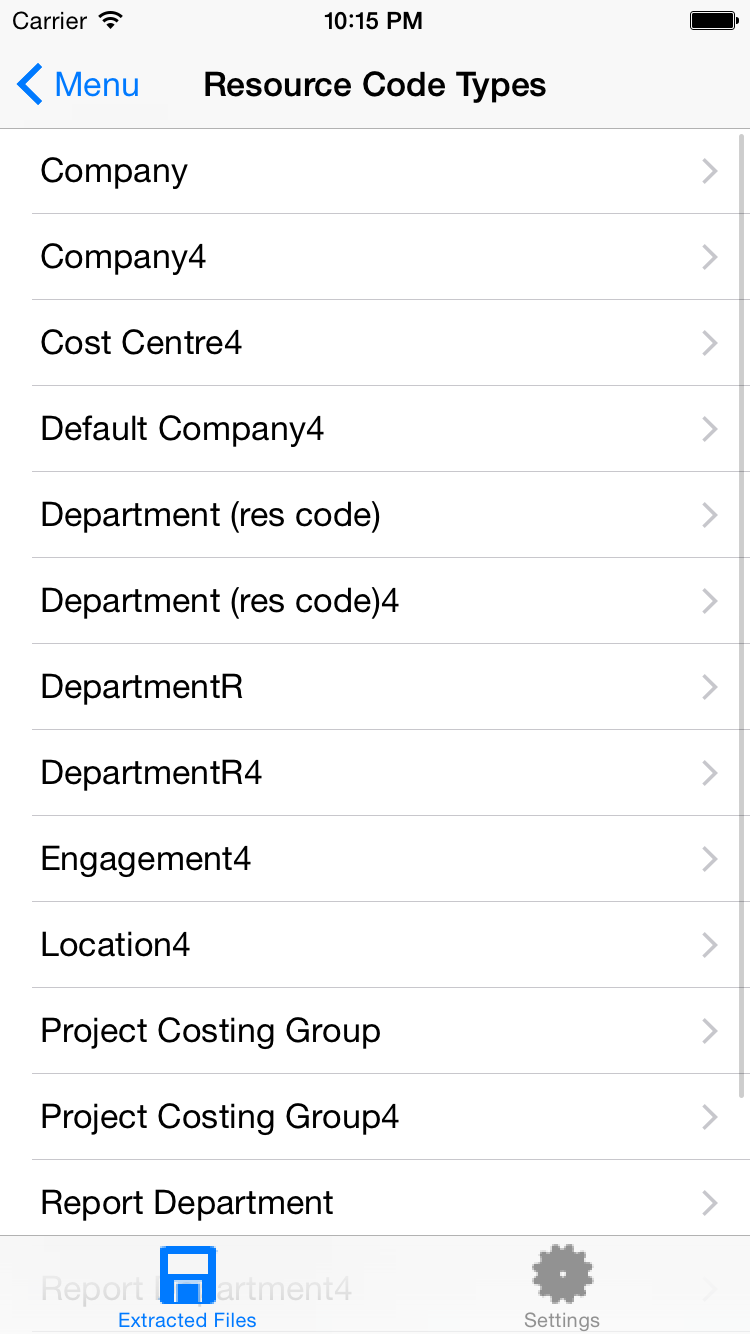The height and width of the screenshot is (1334, 750).
Task: Select Project Costing Group4
Action: [x=219, y=1118]
